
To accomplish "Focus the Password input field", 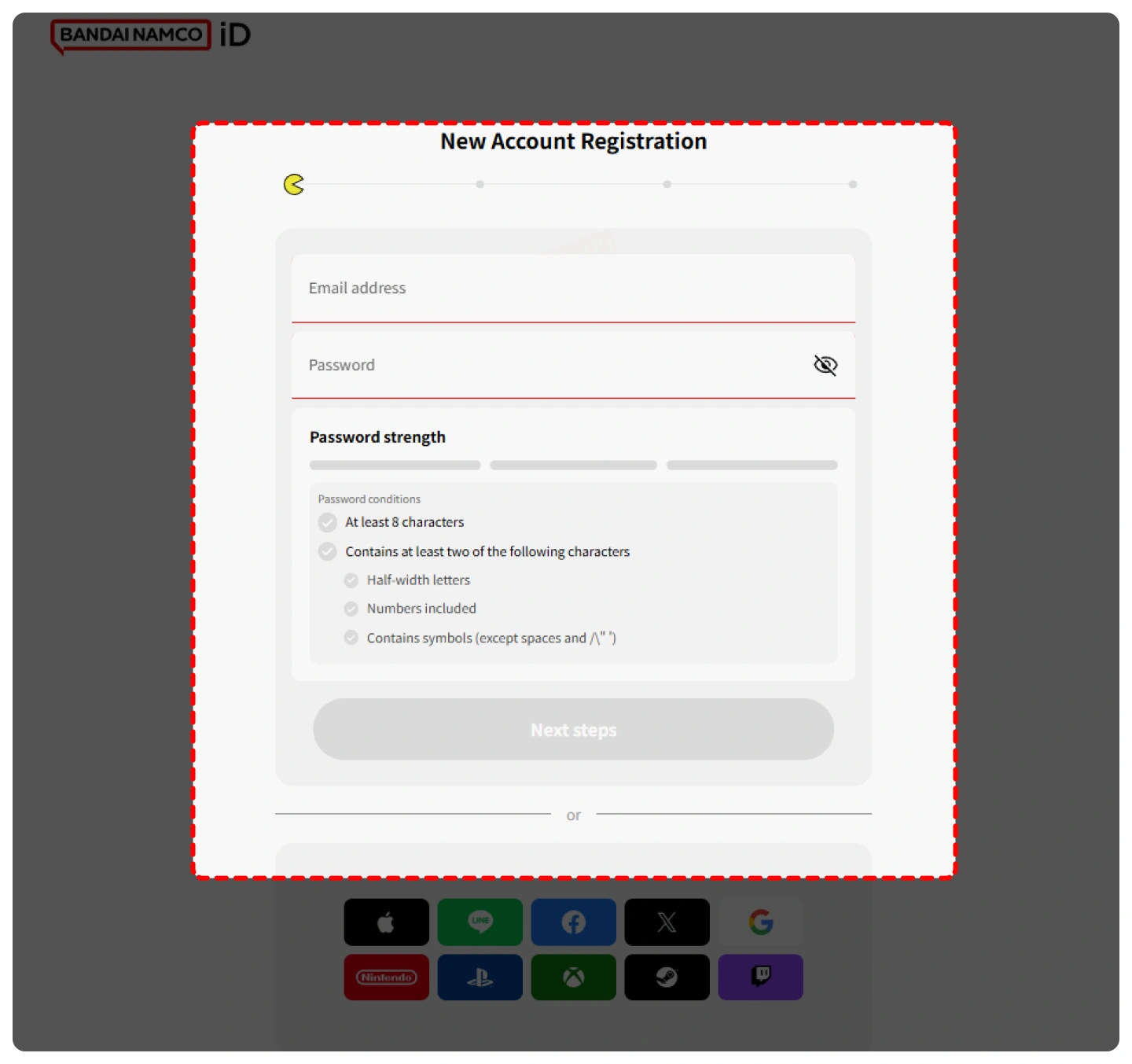I will [550, 365].
